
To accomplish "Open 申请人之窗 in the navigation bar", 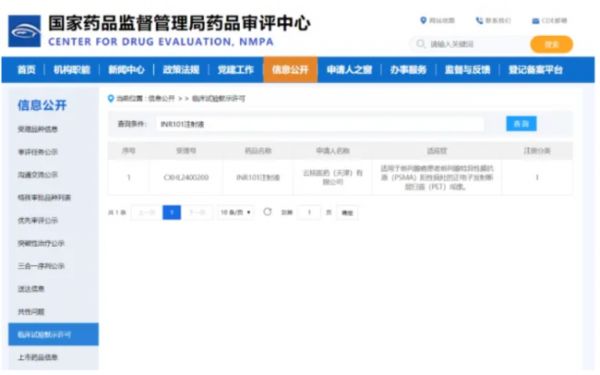I will pyautogui.click(x=349, y=70).
